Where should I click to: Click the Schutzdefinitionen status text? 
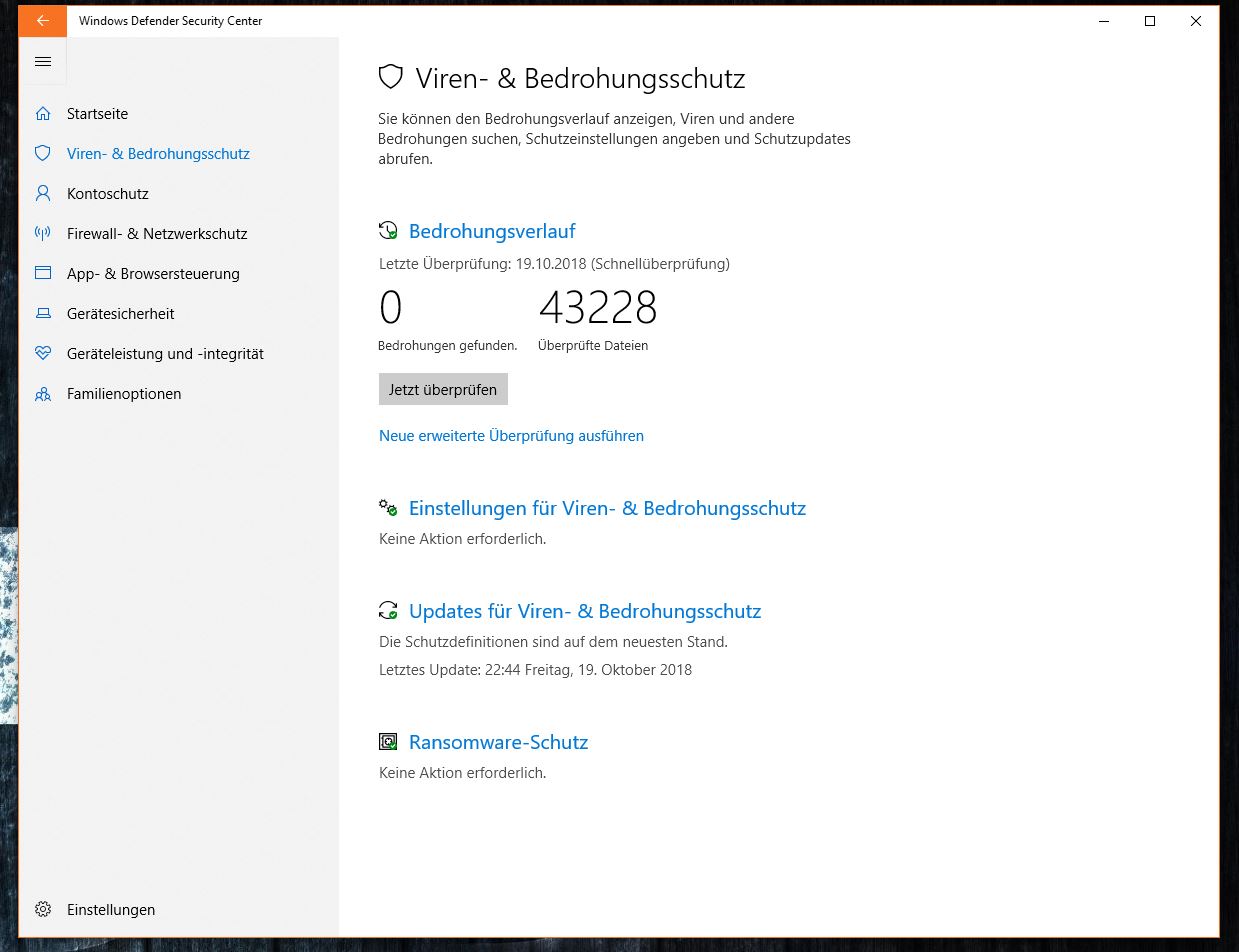(x=553, y=642)
